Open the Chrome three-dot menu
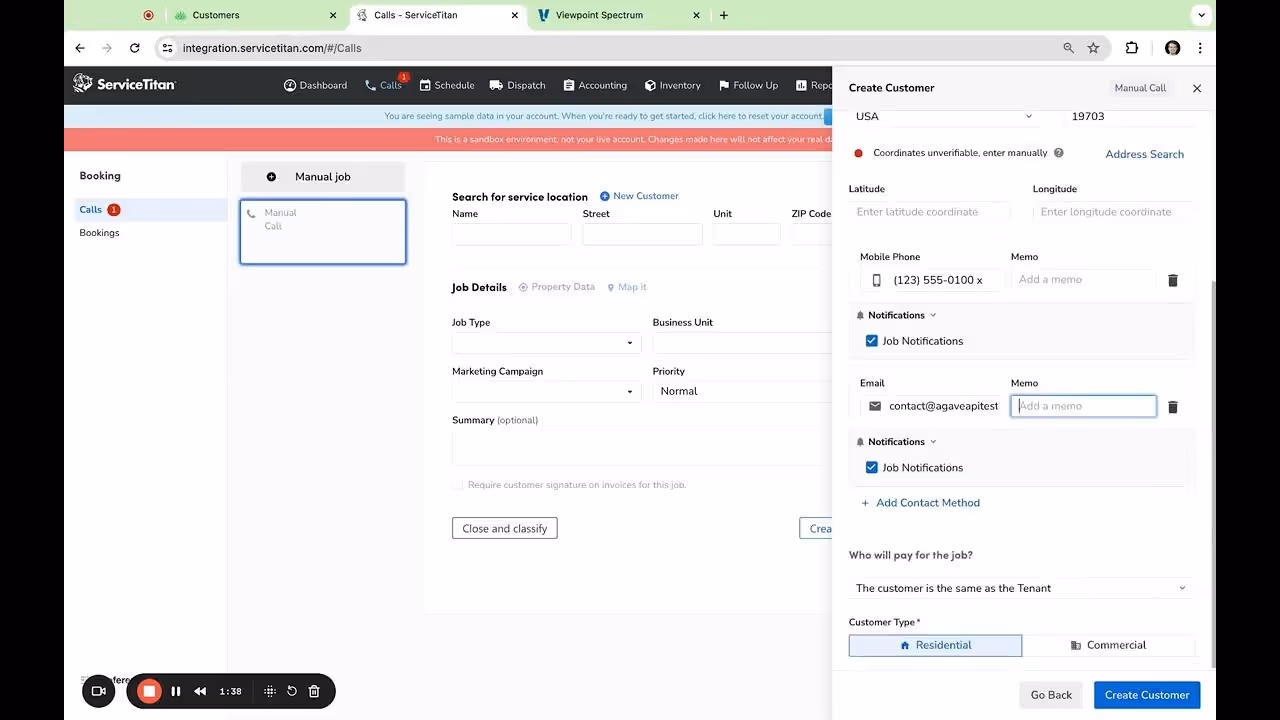1280x720 pixels. click(1200, 48)
